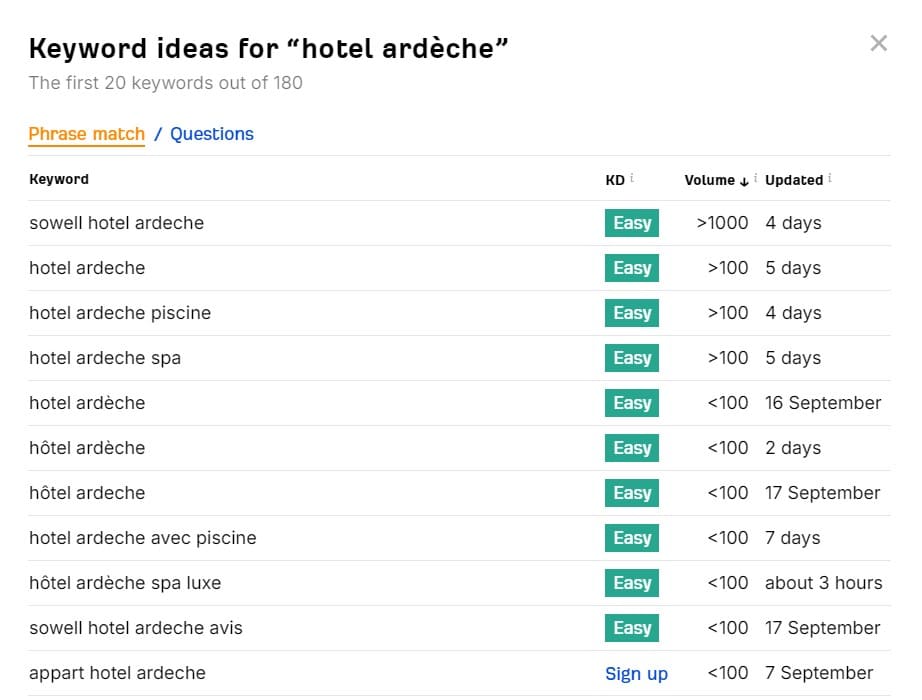
Task: Click Easy badge for sowell hotel ardeche
Action: 632,223
